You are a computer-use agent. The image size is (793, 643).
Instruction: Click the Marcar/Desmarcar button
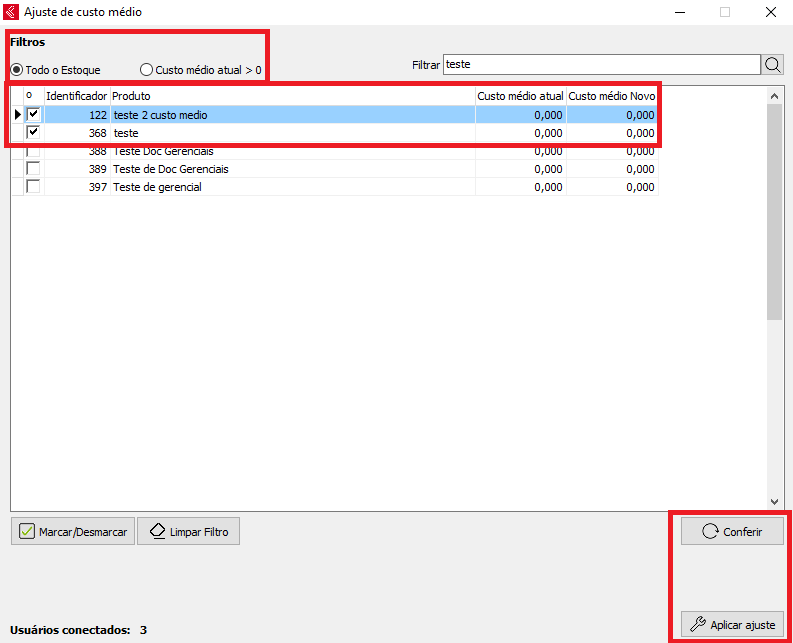72,532
